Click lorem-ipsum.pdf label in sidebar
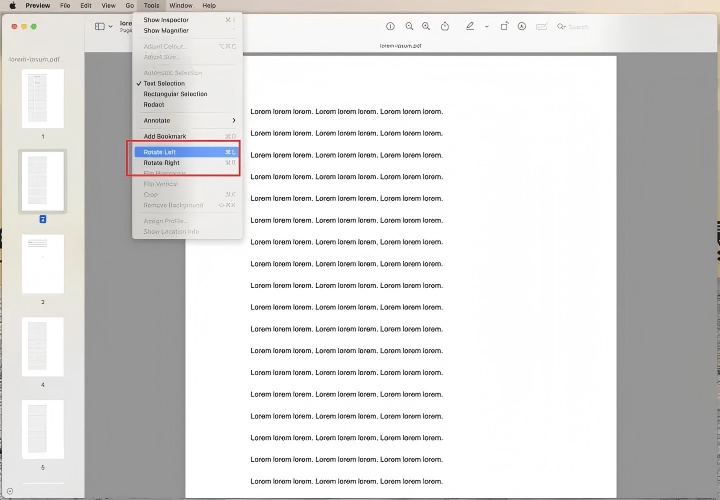Viewport: 720px width, 500px height. tap(34, 59)
